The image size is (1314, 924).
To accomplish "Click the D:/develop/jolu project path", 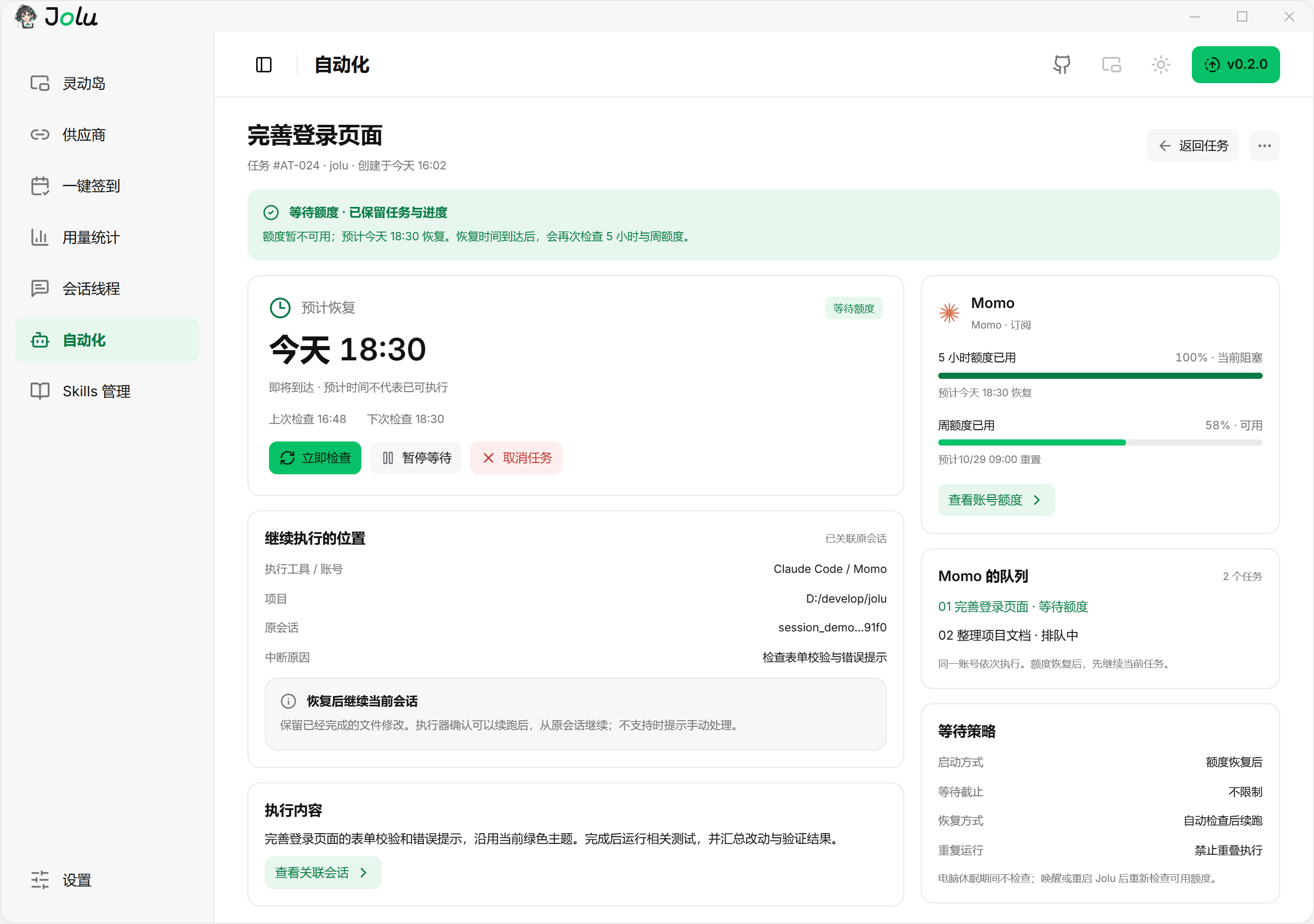I will pos(846,599).
